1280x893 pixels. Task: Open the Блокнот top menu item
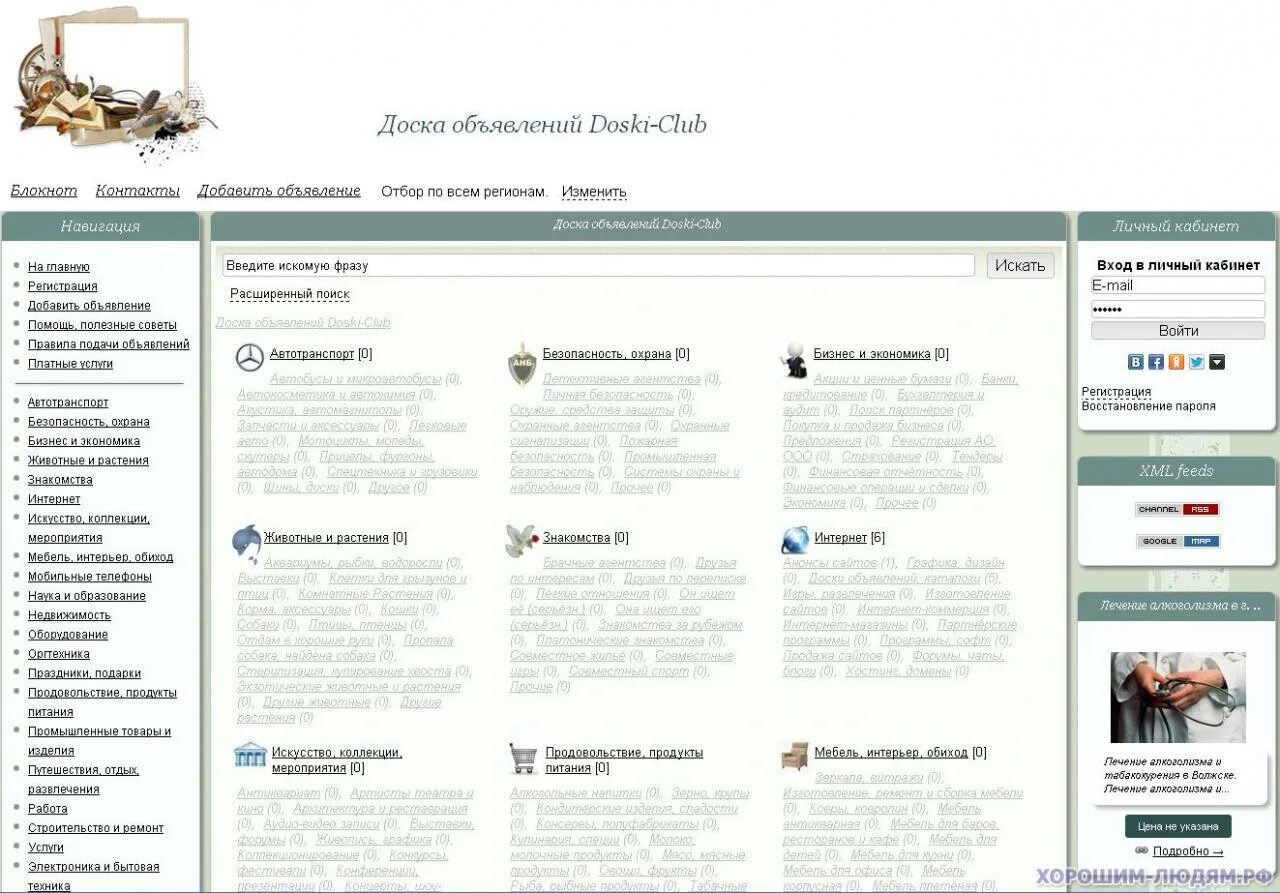(x=44, y=191)
